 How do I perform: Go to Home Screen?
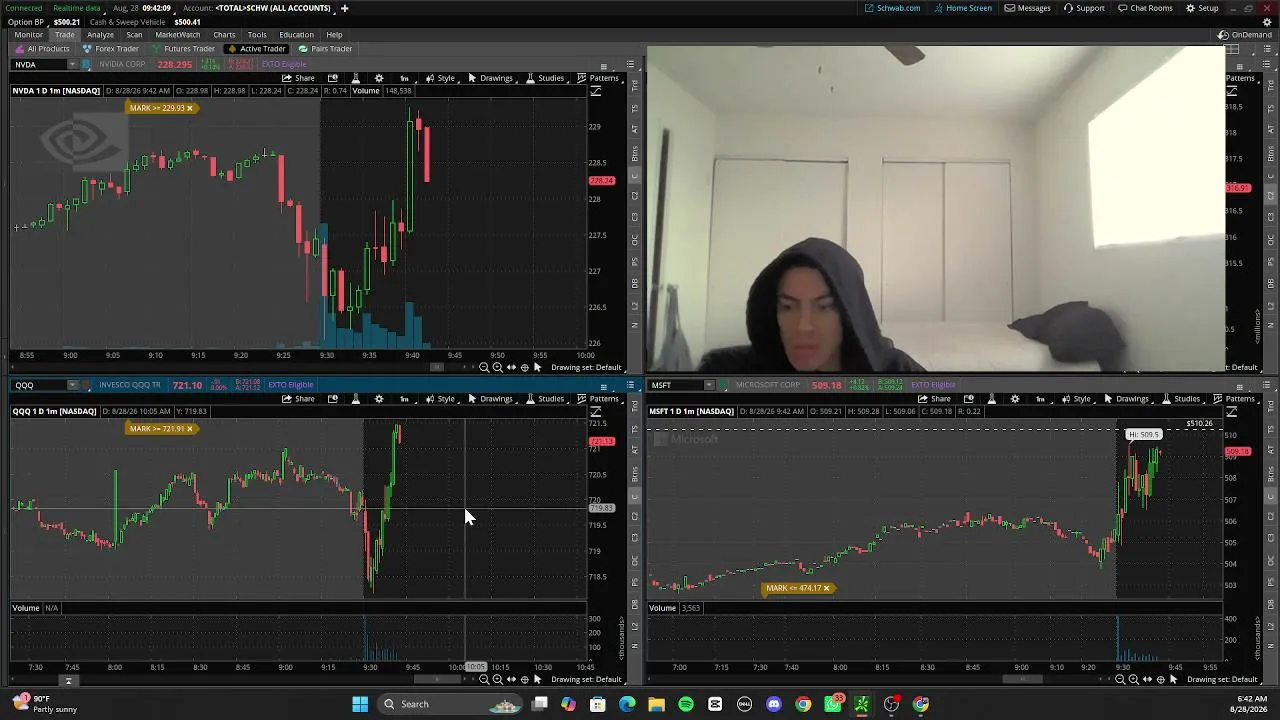(963, 8)
